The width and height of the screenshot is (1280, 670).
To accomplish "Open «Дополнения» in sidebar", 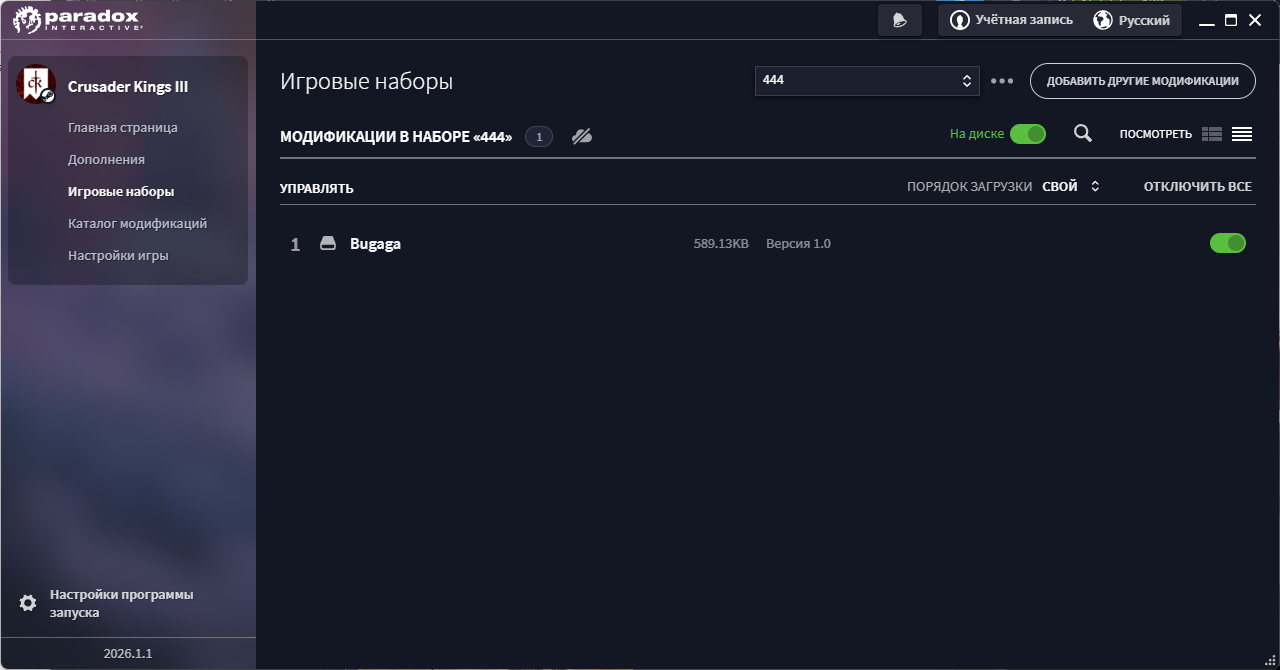I will pyautogui.click(x=106, y=160).
